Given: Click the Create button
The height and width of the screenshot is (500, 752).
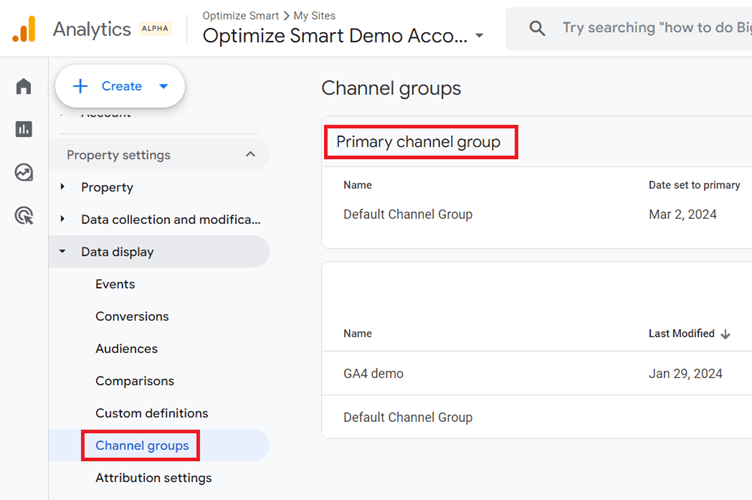Looking at the screenshot, I should coord(120,86).
